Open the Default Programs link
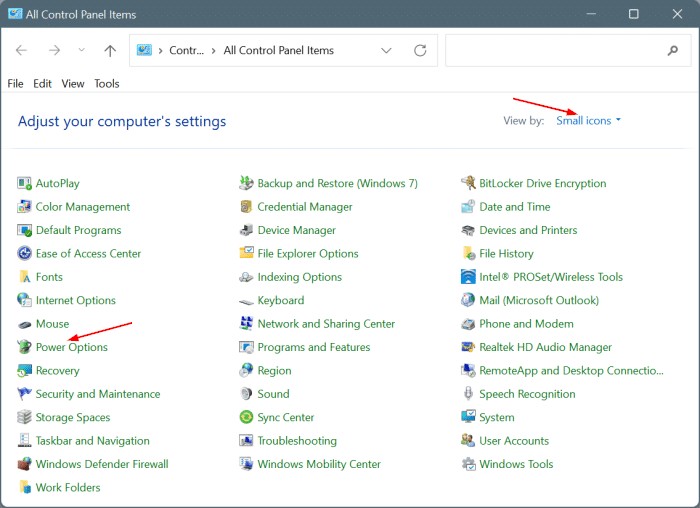 pyautogui.click(x=79, y=230)
